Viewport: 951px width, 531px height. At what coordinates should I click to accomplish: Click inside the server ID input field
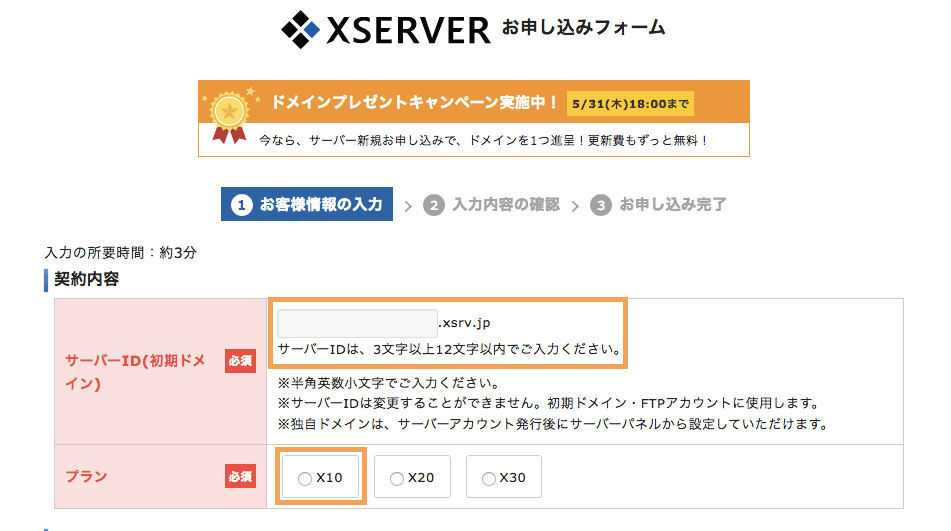tap(357, 323)
